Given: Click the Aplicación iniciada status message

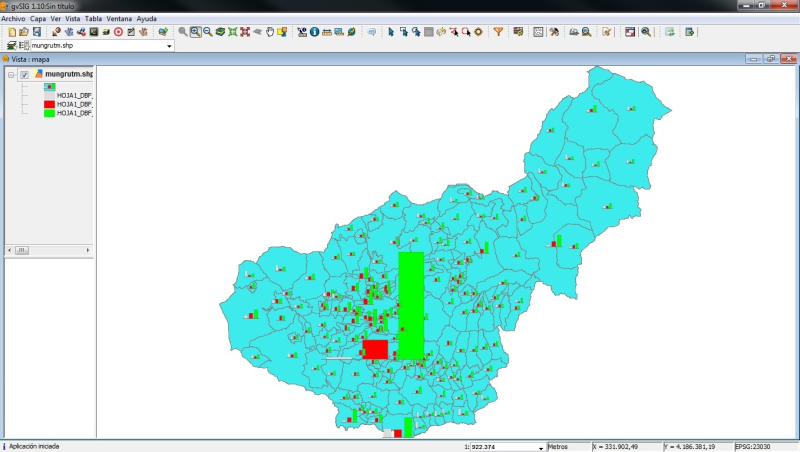Looking at the screenshot, I should pyautogui.click(x=34, y=446).
